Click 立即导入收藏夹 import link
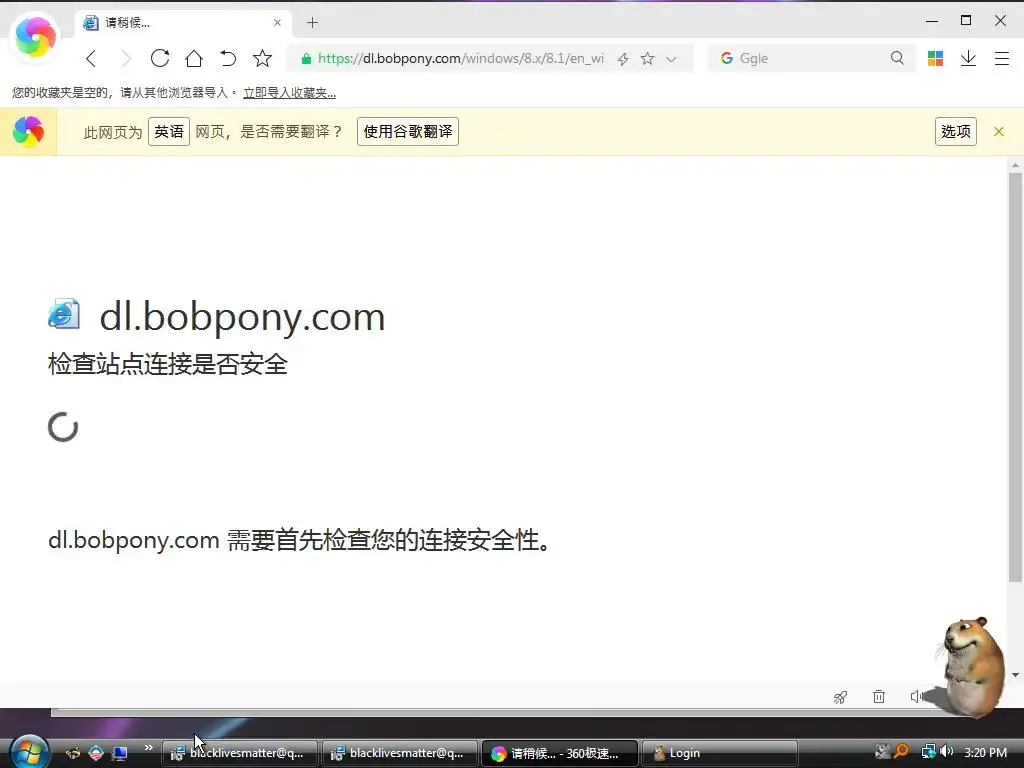This screenshot has height=768, width=1024. tap(289, 93)
